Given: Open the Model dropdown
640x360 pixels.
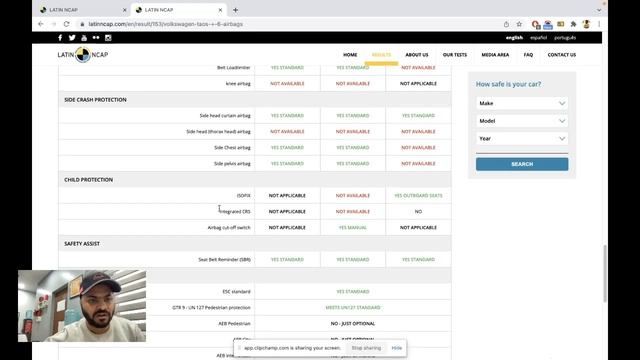Looking at the screenshot, I should [x=522, y=121].
